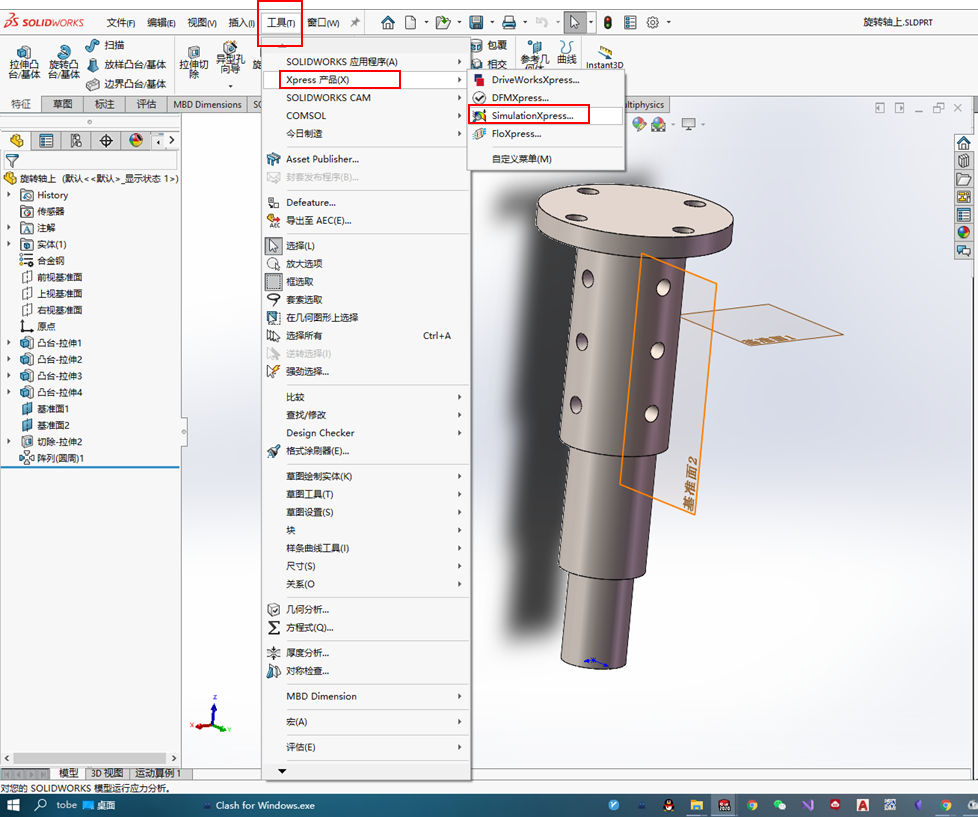
Task: Click the Curves tool (曲线)
Action: [x=566, y=52]
